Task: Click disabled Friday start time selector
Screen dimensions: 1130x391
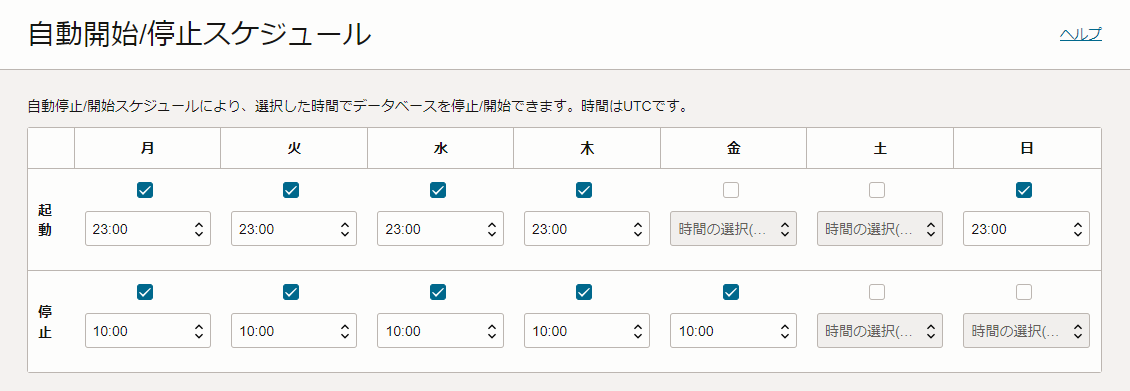Action: point(734,229)
